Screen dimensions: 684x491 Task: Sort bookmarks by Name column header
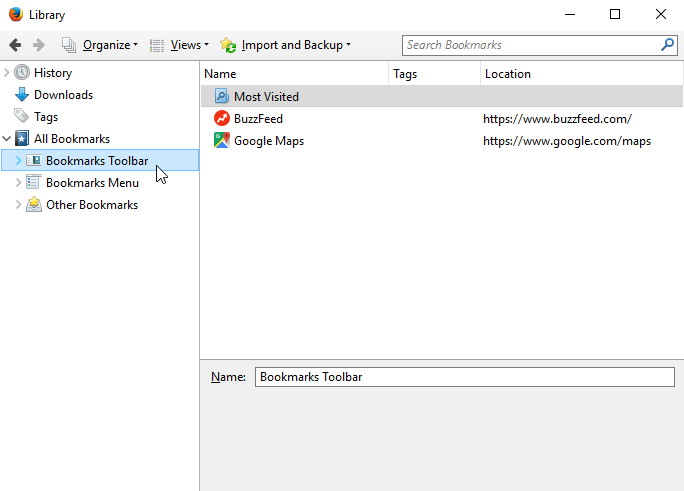(294, 74)
